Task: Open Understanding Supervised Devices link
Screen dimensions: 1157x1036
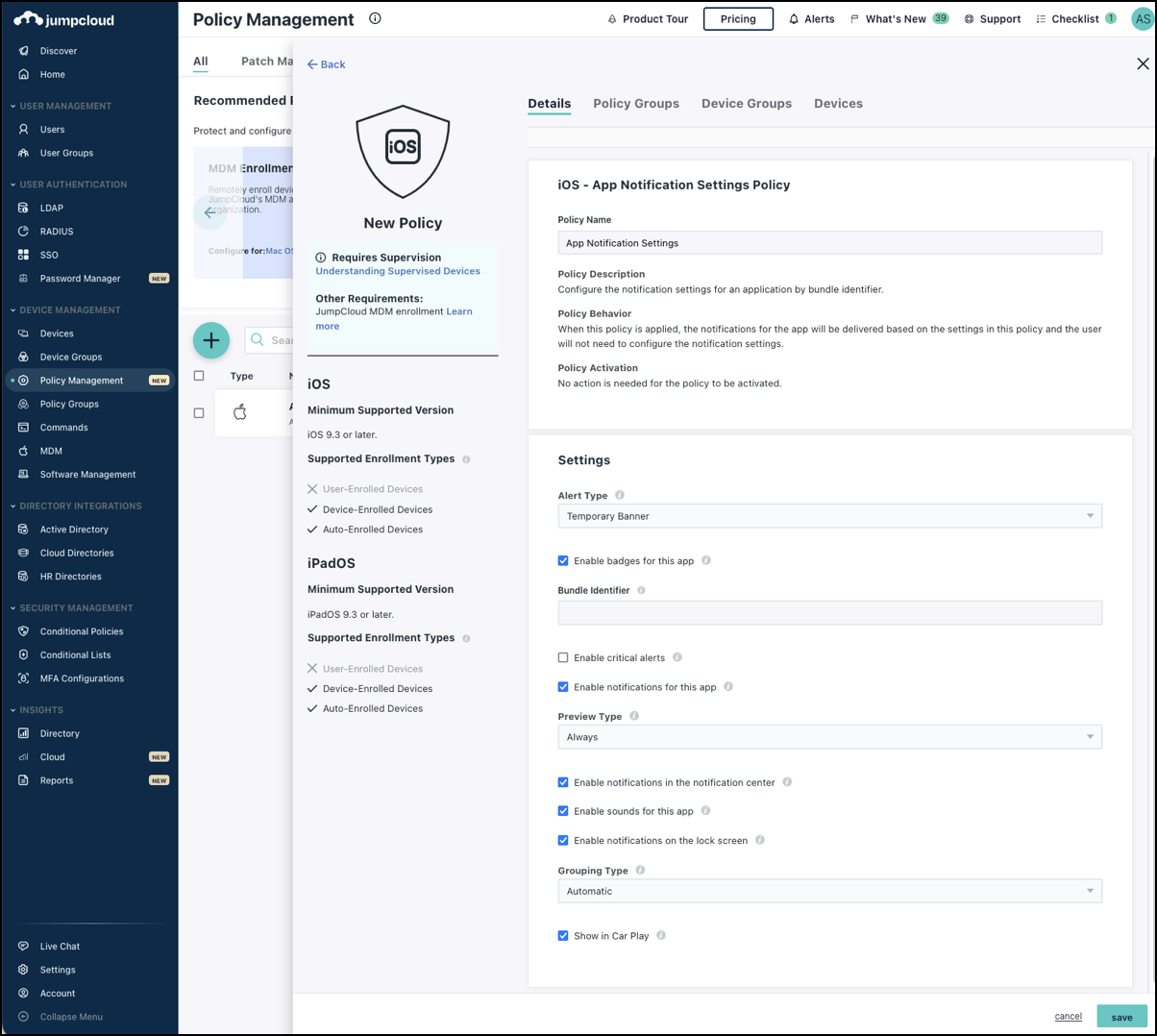Action: tap(398, 271)
